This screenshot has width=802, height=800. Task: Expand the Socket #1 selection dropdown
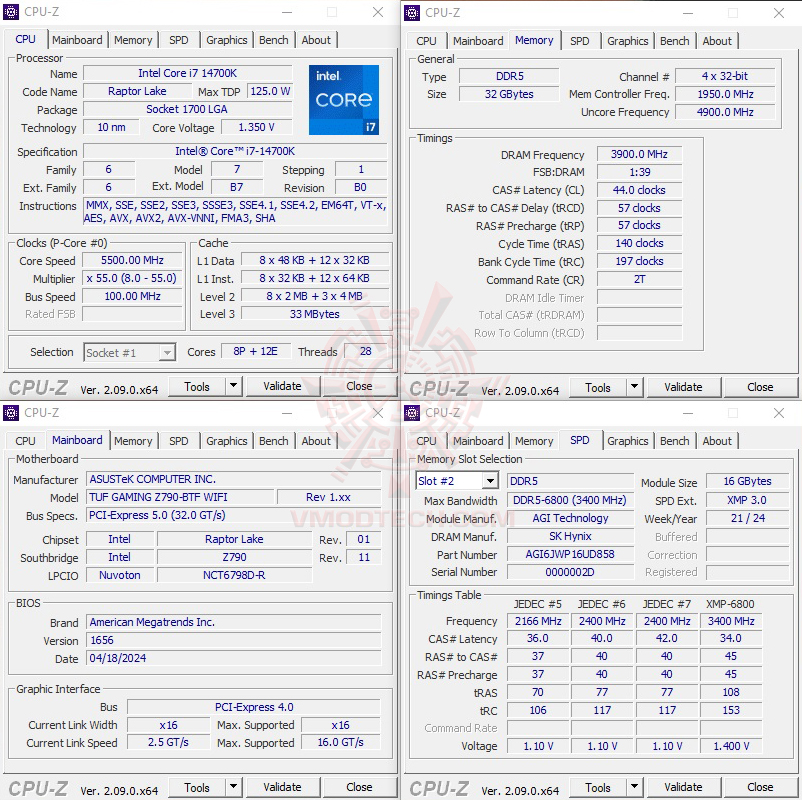pos(167,352)
